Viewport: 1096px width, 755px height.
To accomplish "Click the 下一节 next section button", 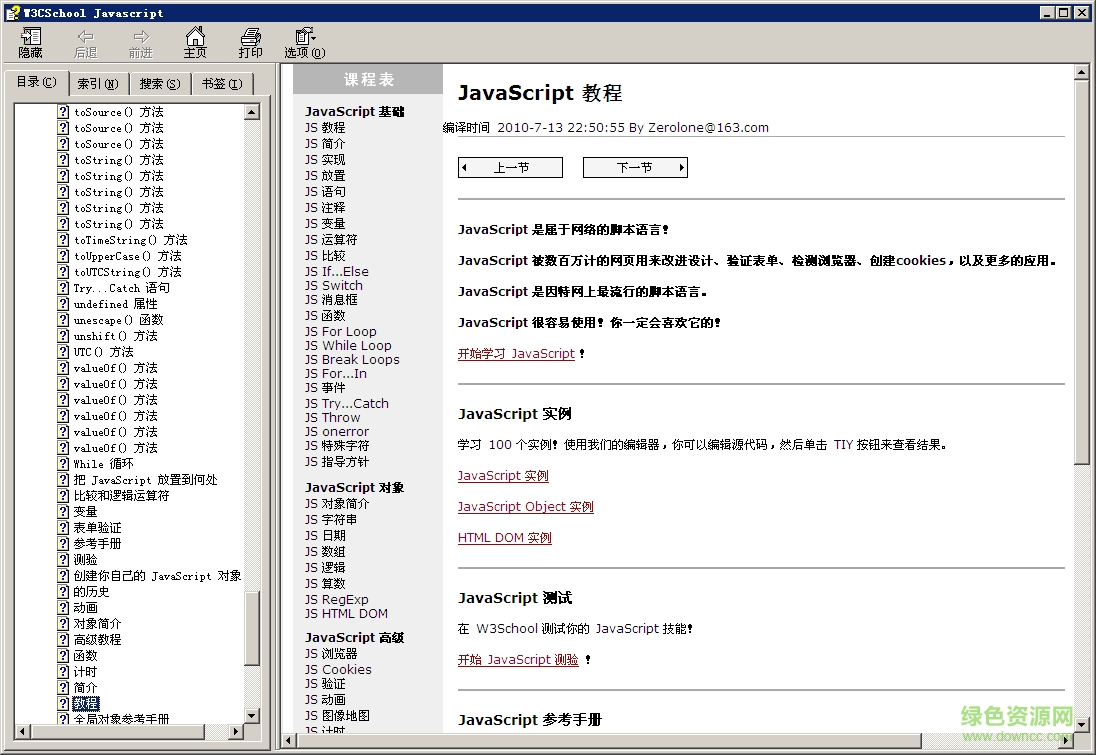I will pyautogui.click(x=635, y=168).
